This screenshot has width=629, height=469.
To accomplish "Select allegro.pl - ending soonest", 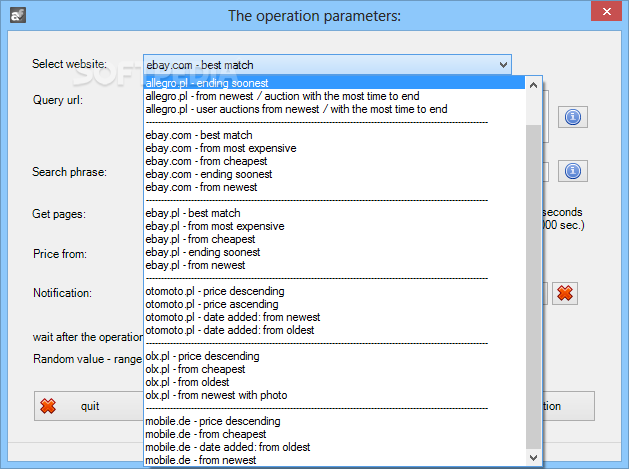I will click(x=334, y=83).
